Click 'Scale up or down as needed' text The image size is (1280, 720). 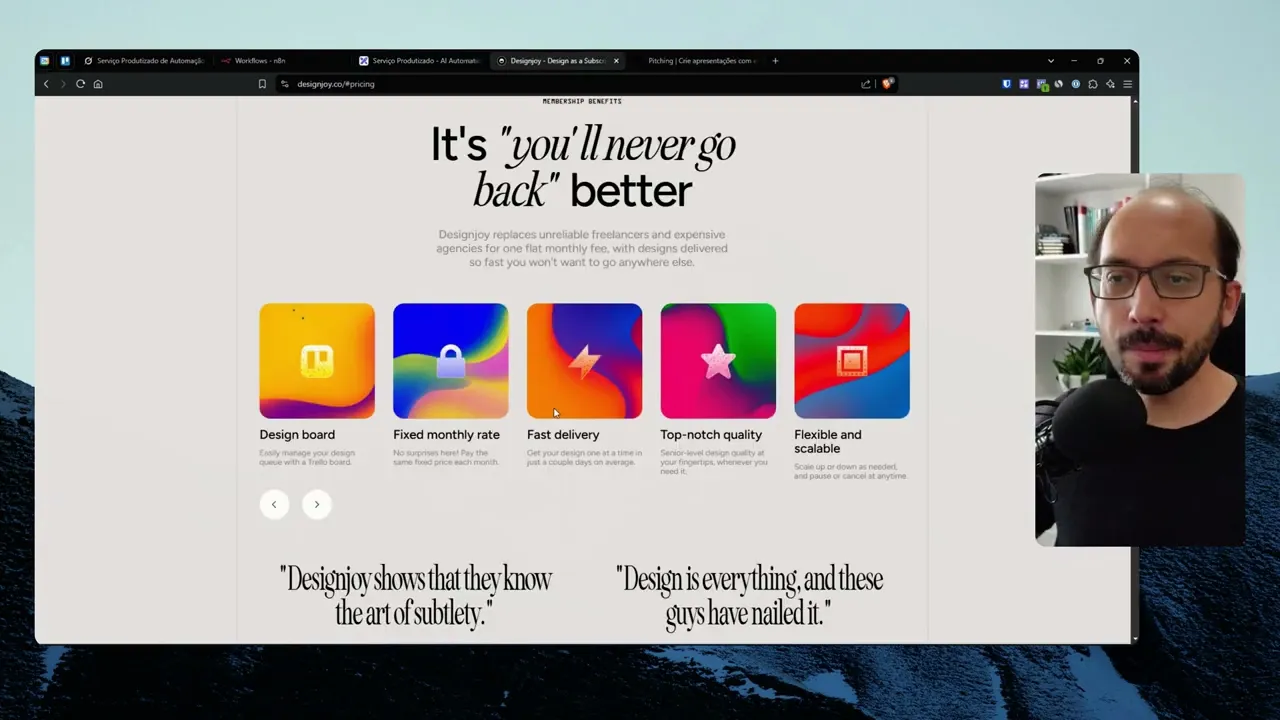(850, 471)
